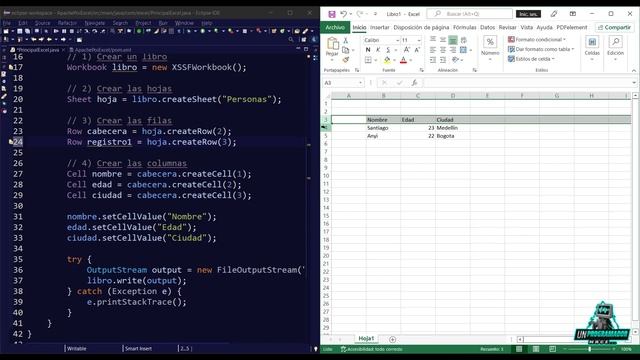Open the Datos ribbon tab
The width and height of the screenshot is (640, 360).
pos(487,27)
